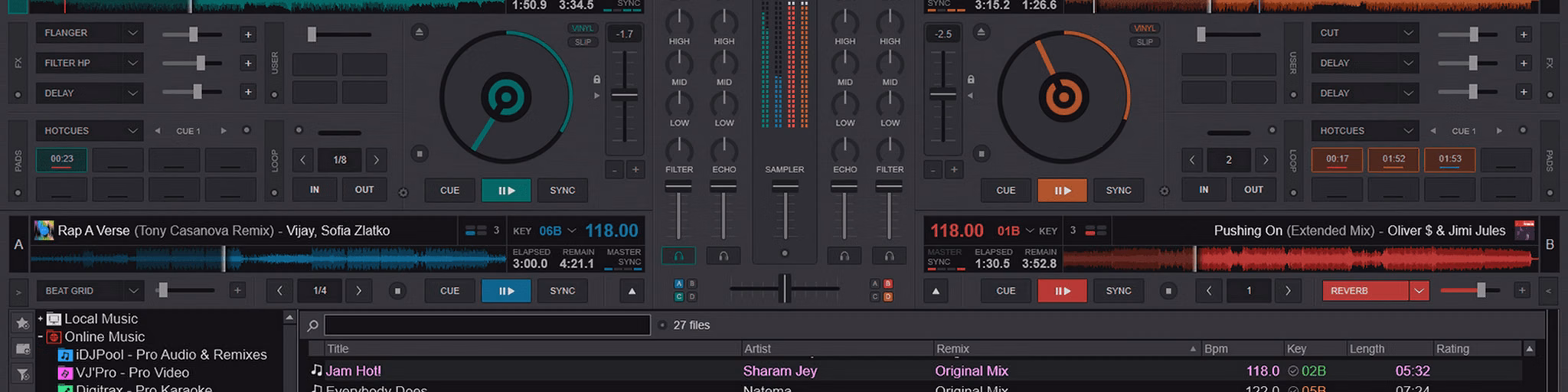1568x392 pixels.
Task: Click the up-arrow button on deck B
Action: click(936, 291)
